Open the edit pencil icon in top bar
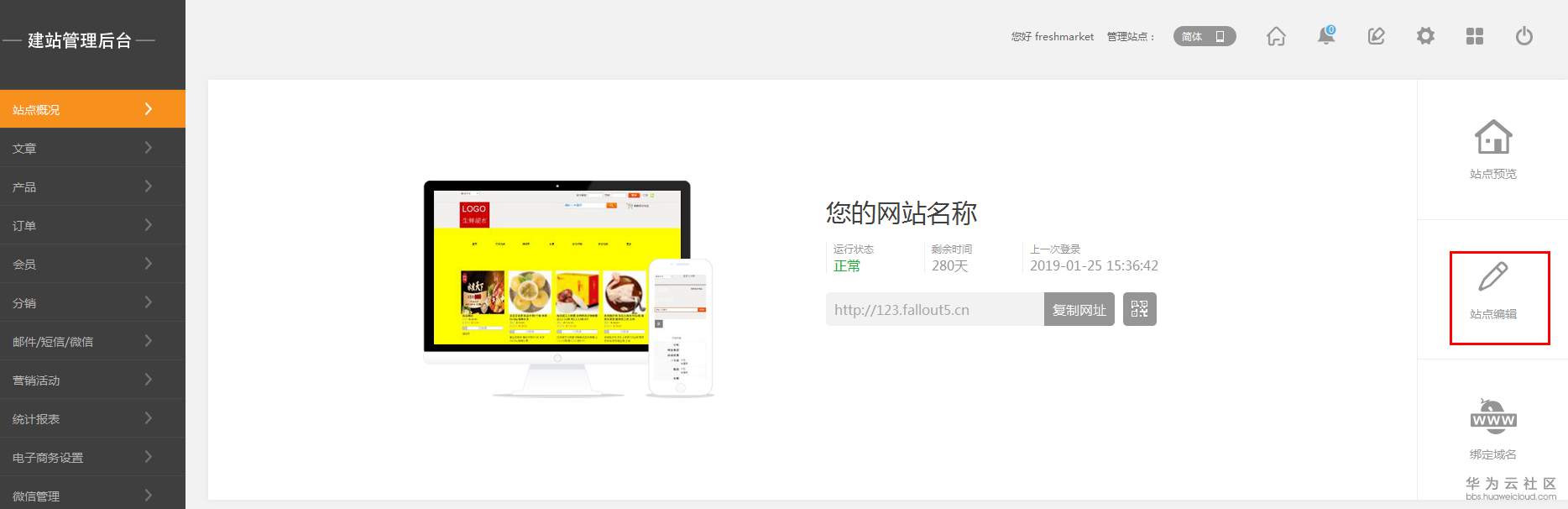 1377,36
